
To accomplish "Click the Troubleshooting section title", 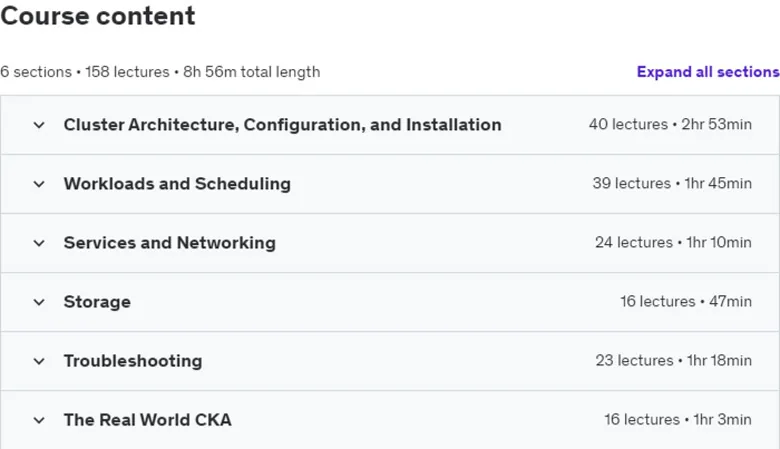I will point(133,361).
